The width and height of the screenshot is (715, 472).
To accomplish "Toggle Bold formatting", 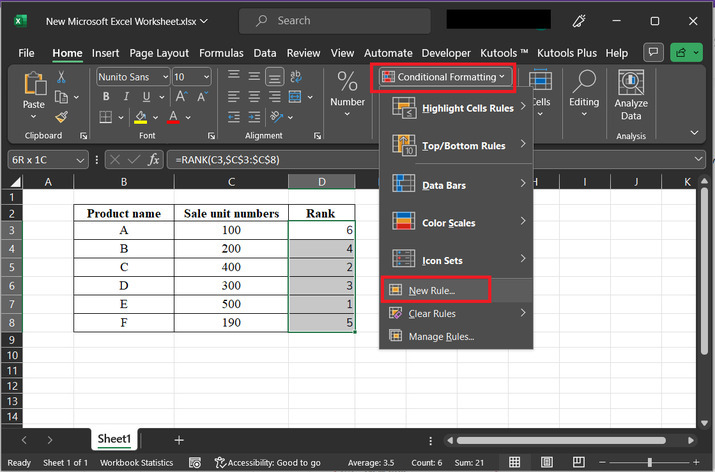I will click(x=104, y=98).
